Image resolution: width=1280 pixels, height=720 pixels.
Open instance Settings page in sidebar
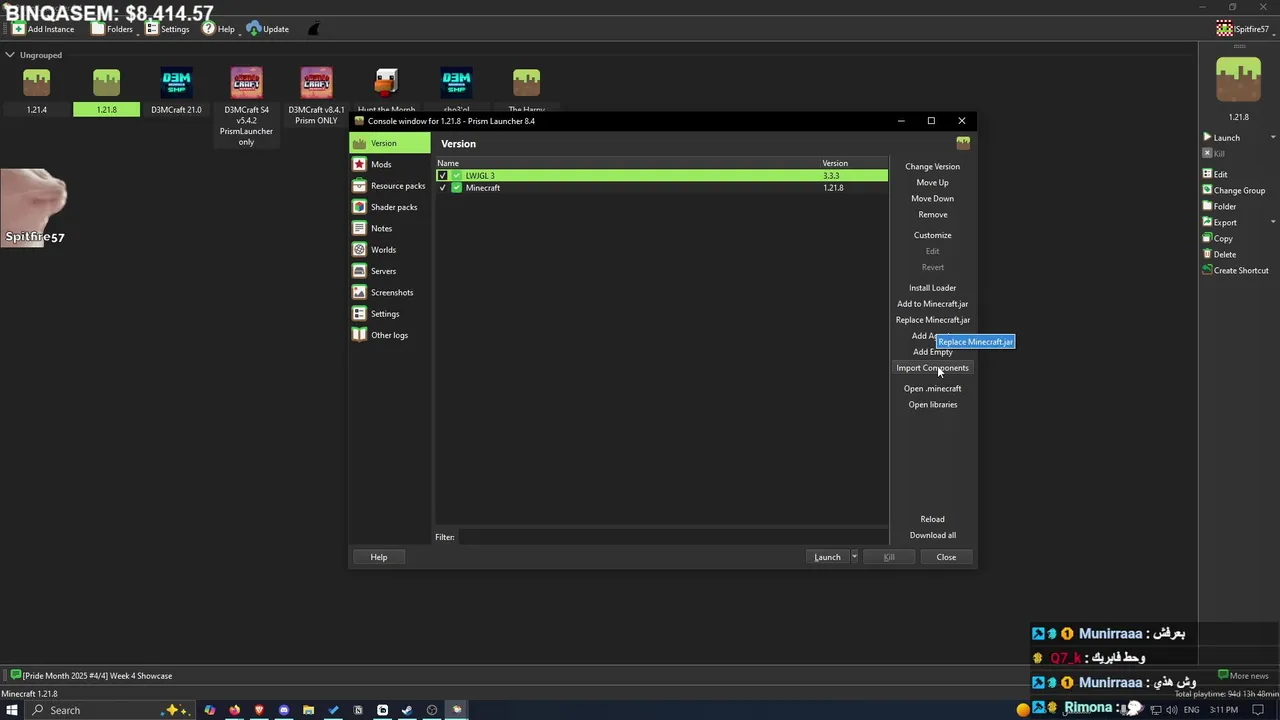[390, 314]
